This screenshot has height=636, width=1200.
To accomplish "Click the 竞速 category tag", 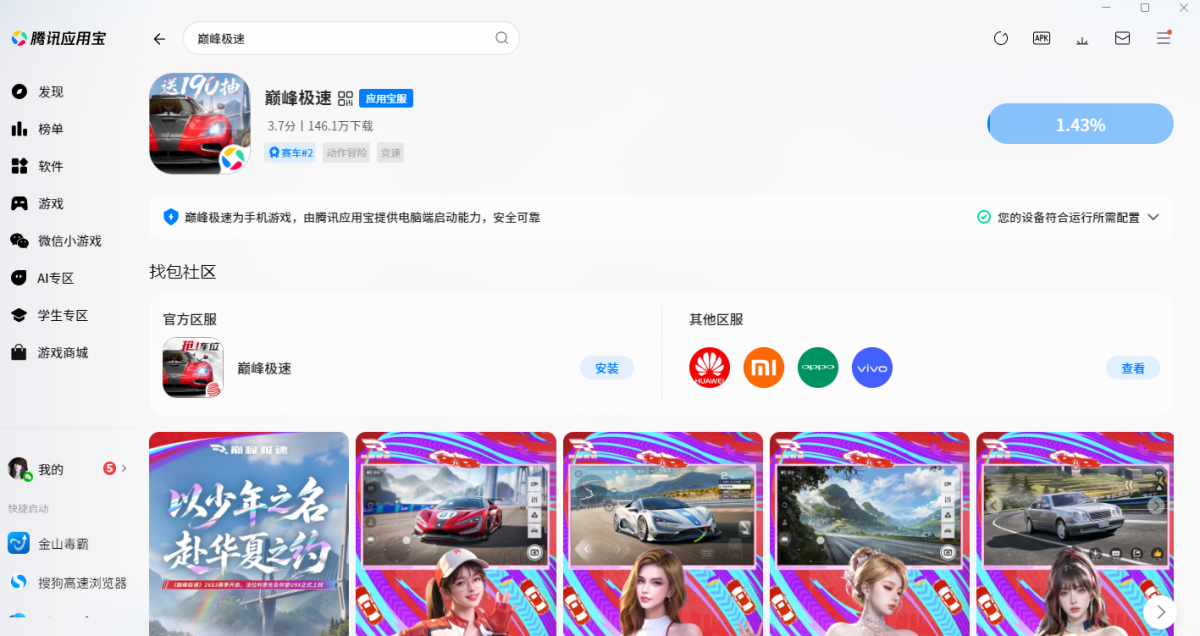I will [x=390, y=153].
